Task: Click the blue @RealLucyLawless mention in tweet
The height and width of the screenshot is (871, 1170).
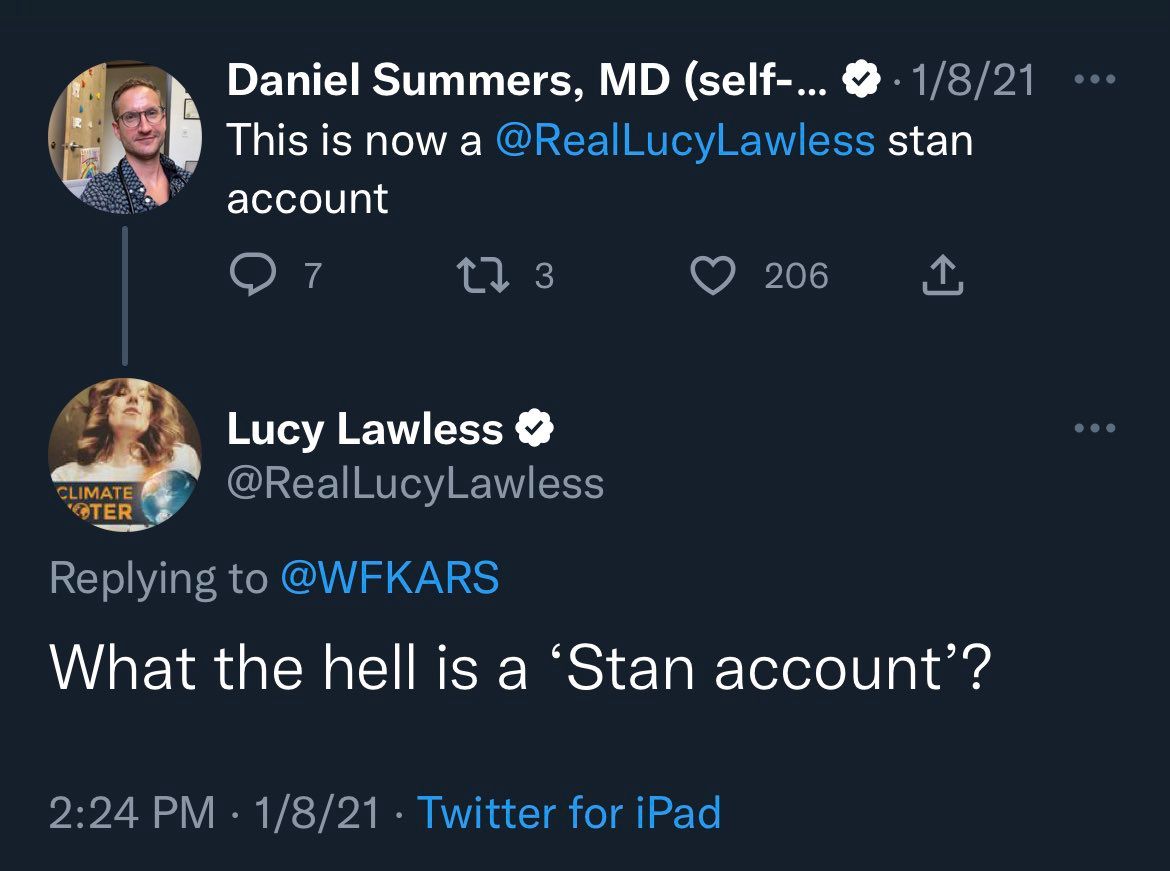Action: click(685, 140)
